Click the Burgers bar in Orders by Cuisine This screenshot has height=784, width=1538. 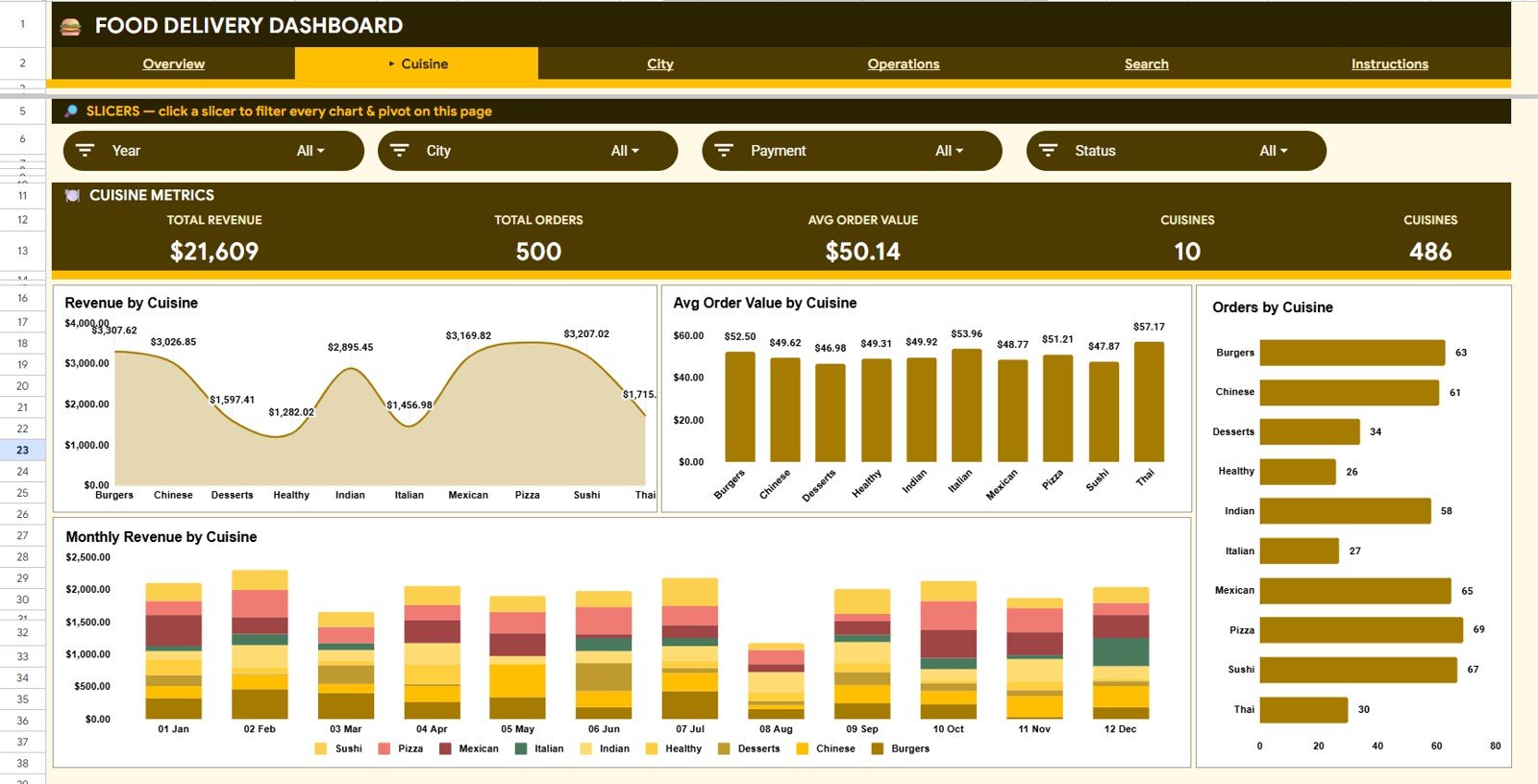[1352, 353]
